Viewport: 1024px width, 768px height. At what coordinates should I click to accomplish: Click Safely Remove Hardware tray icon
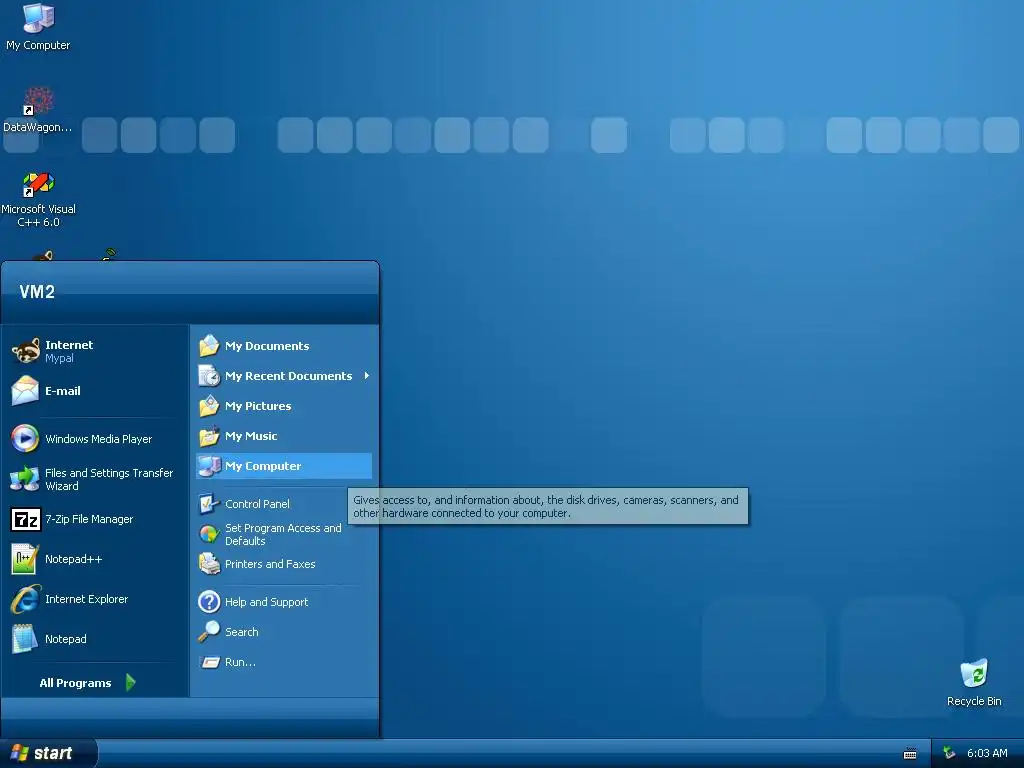click(949, 753)
